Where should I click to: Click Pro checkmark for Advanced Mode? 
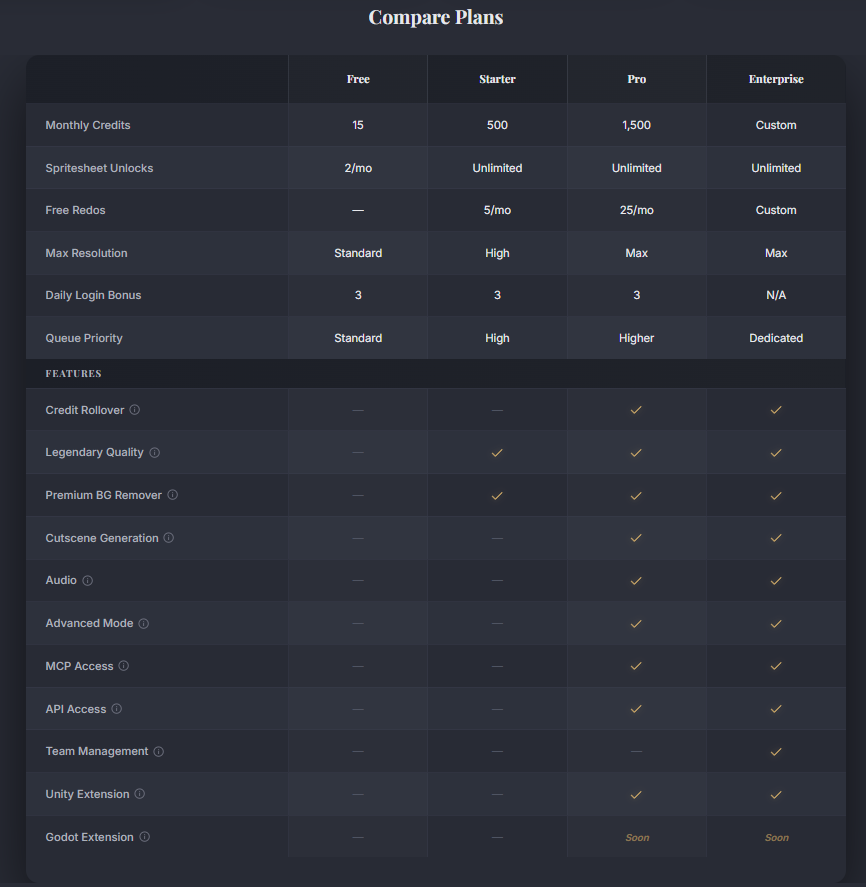coord(636,623)
